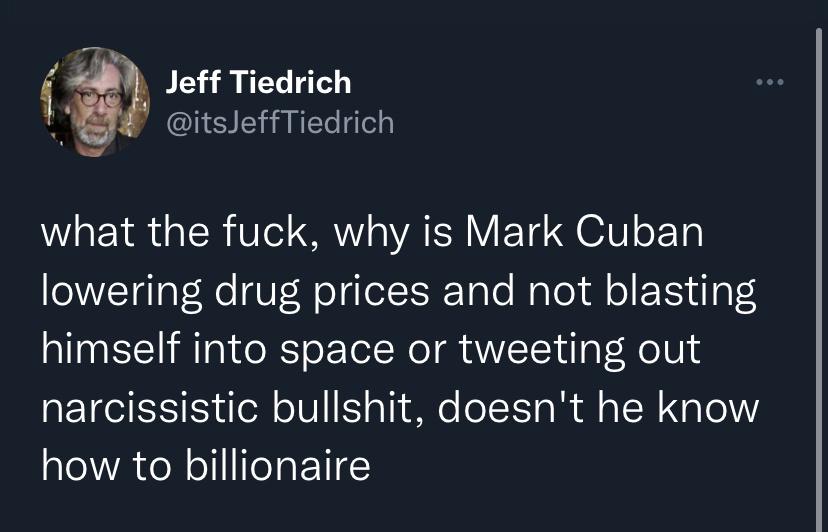Click Jeff Tiedrich's profile picture
The height and width of the screenshot is (532, 828).
point(94,102)
